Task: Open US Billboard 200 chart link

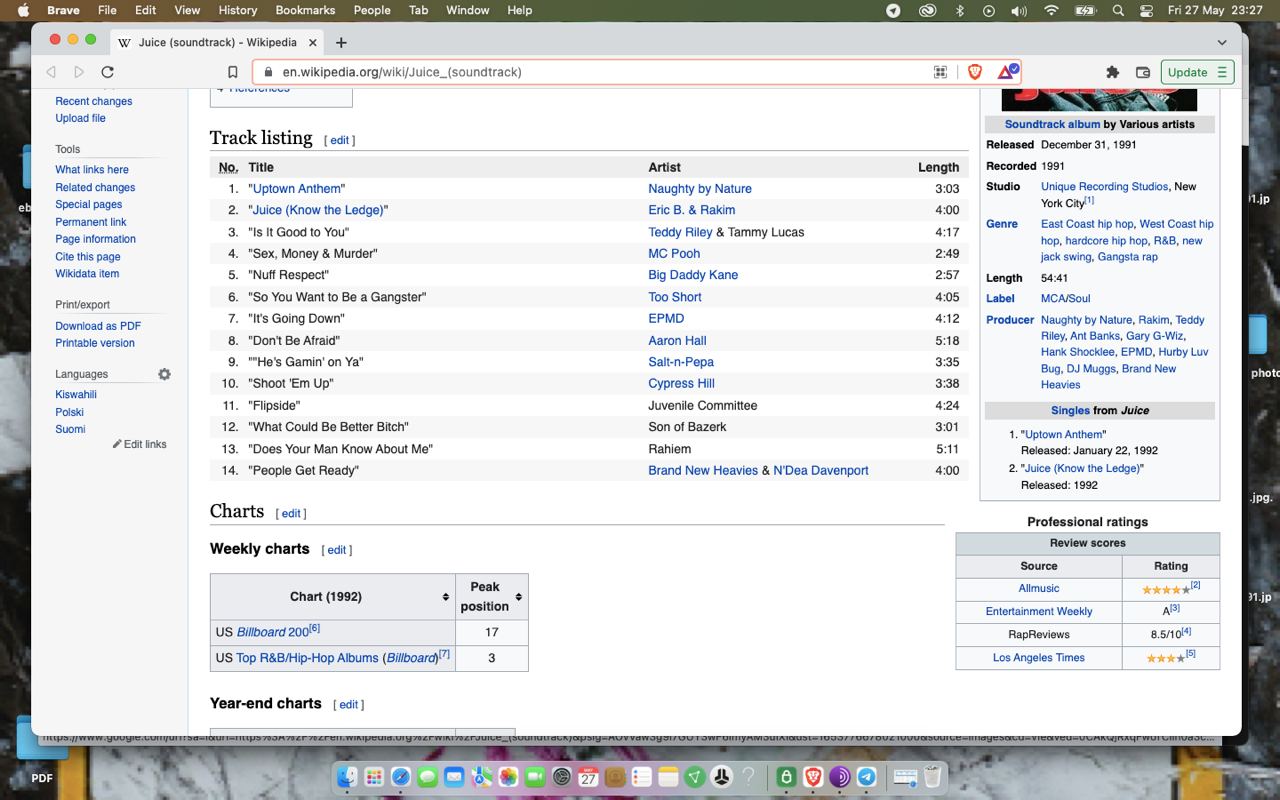Action: coord(273,632)
